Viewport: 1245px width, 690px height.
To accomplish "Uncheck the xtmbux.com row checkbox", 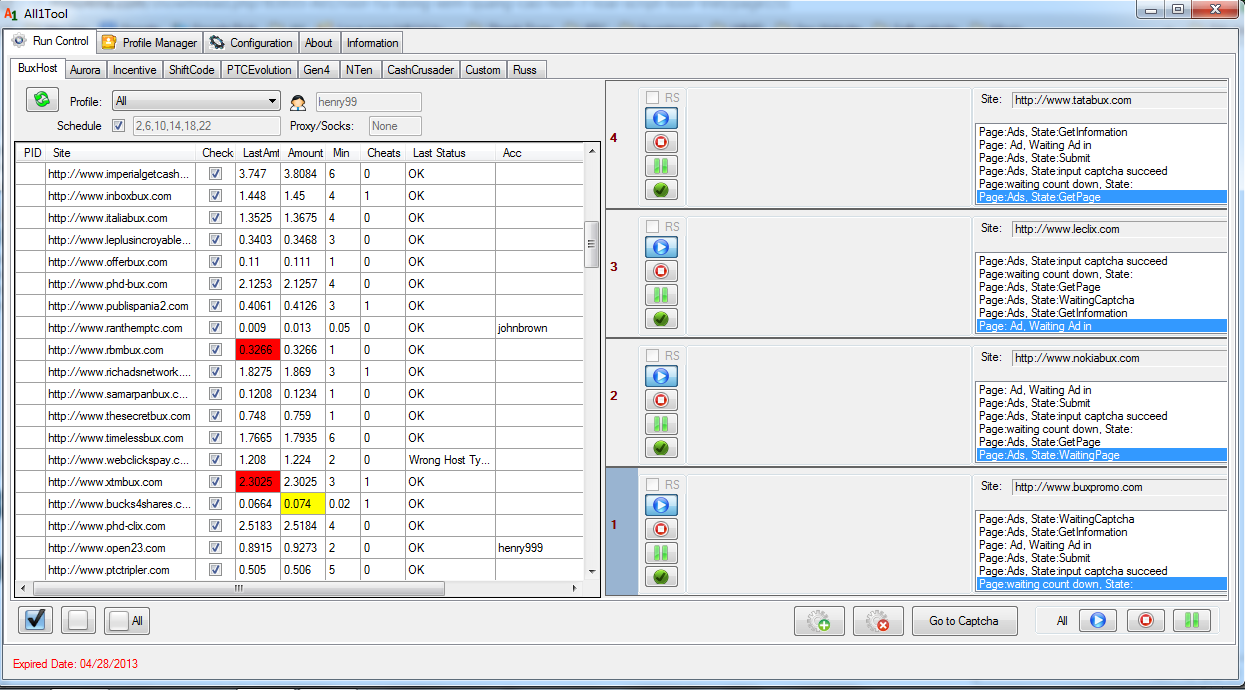I will pos(215,482).
